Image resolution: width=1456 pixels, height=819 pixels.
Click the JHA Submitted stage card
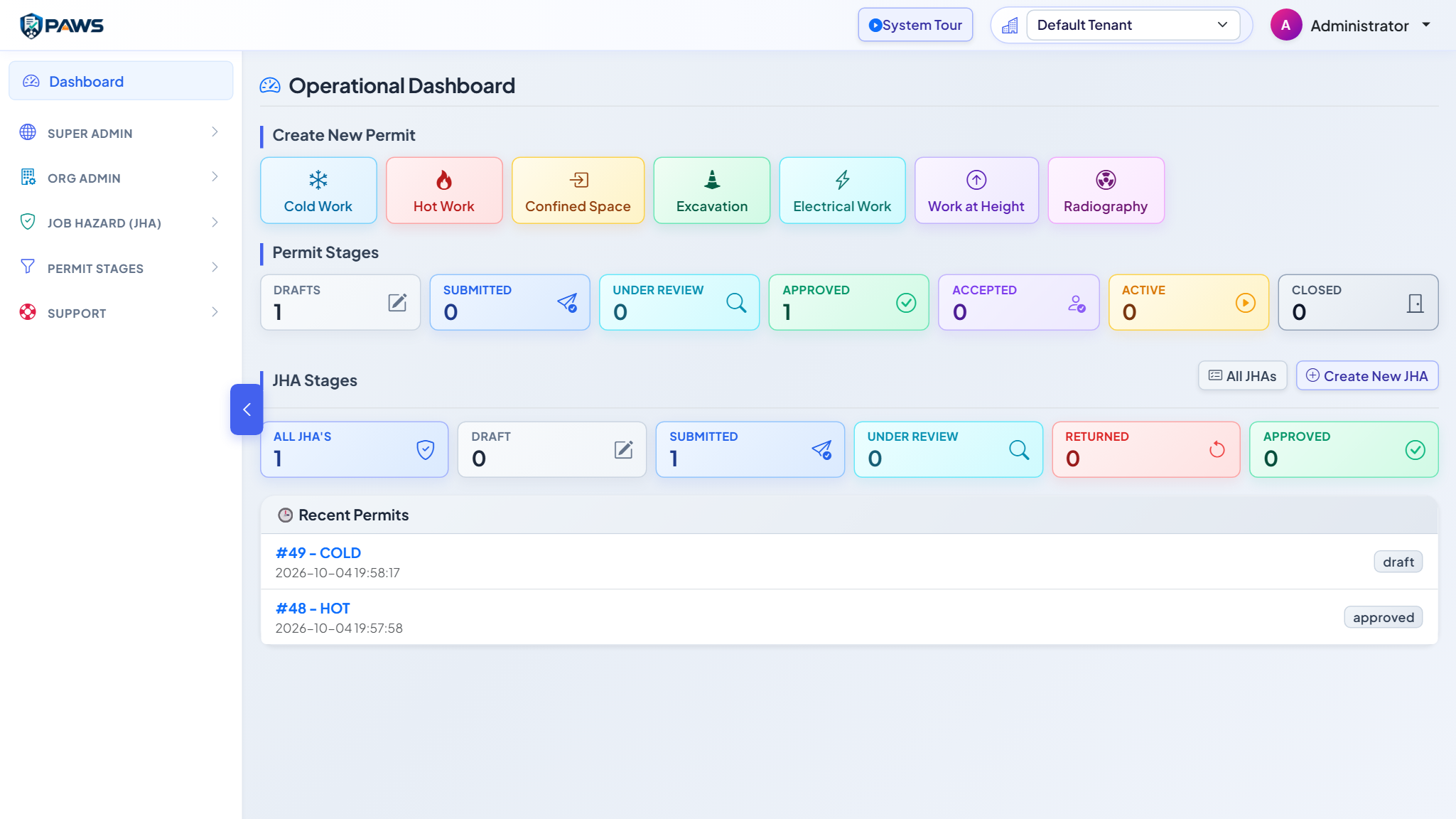point(750,449)
